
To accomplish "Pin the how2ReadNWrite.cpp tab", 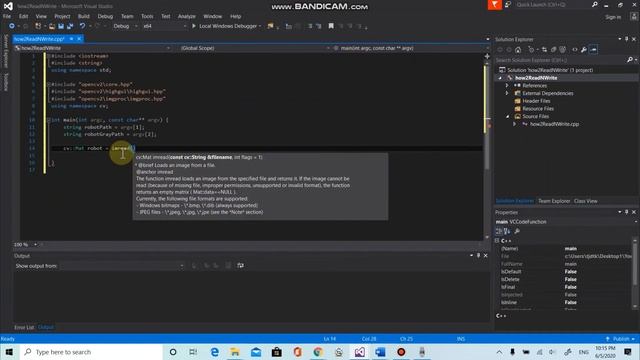I will pos(71,39).
